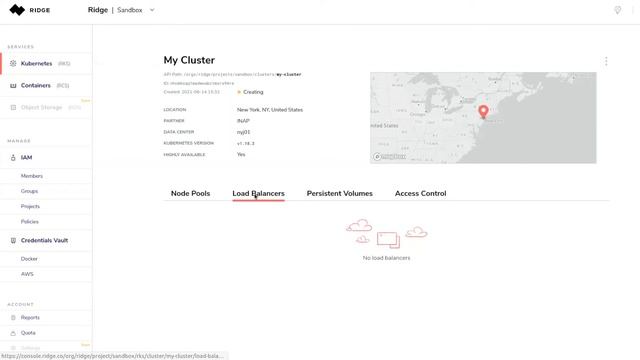
Task: Click the Mapbox logo on map
Action: 389,157
